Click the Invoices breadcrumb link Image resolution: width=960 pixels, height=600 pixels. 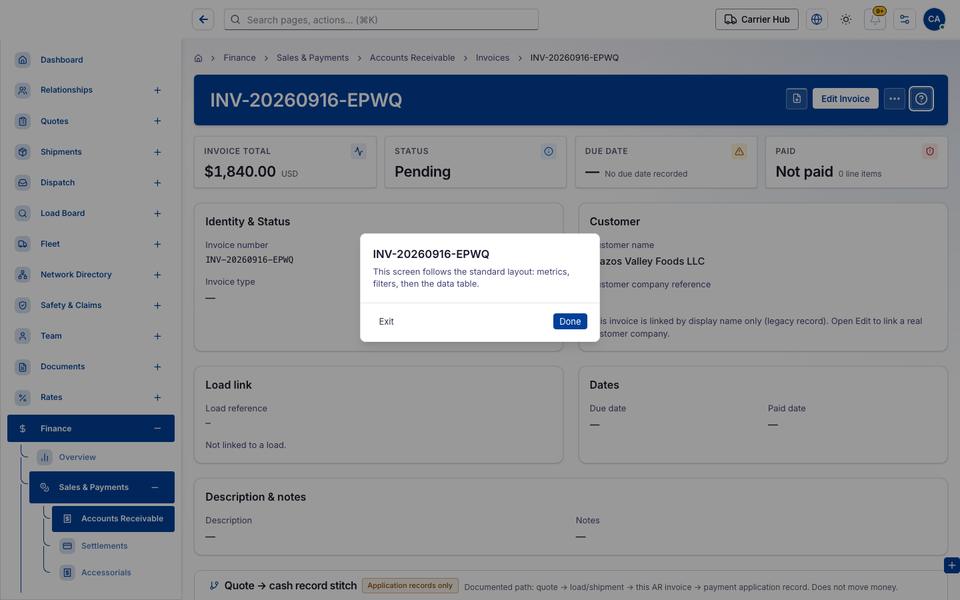492,58
